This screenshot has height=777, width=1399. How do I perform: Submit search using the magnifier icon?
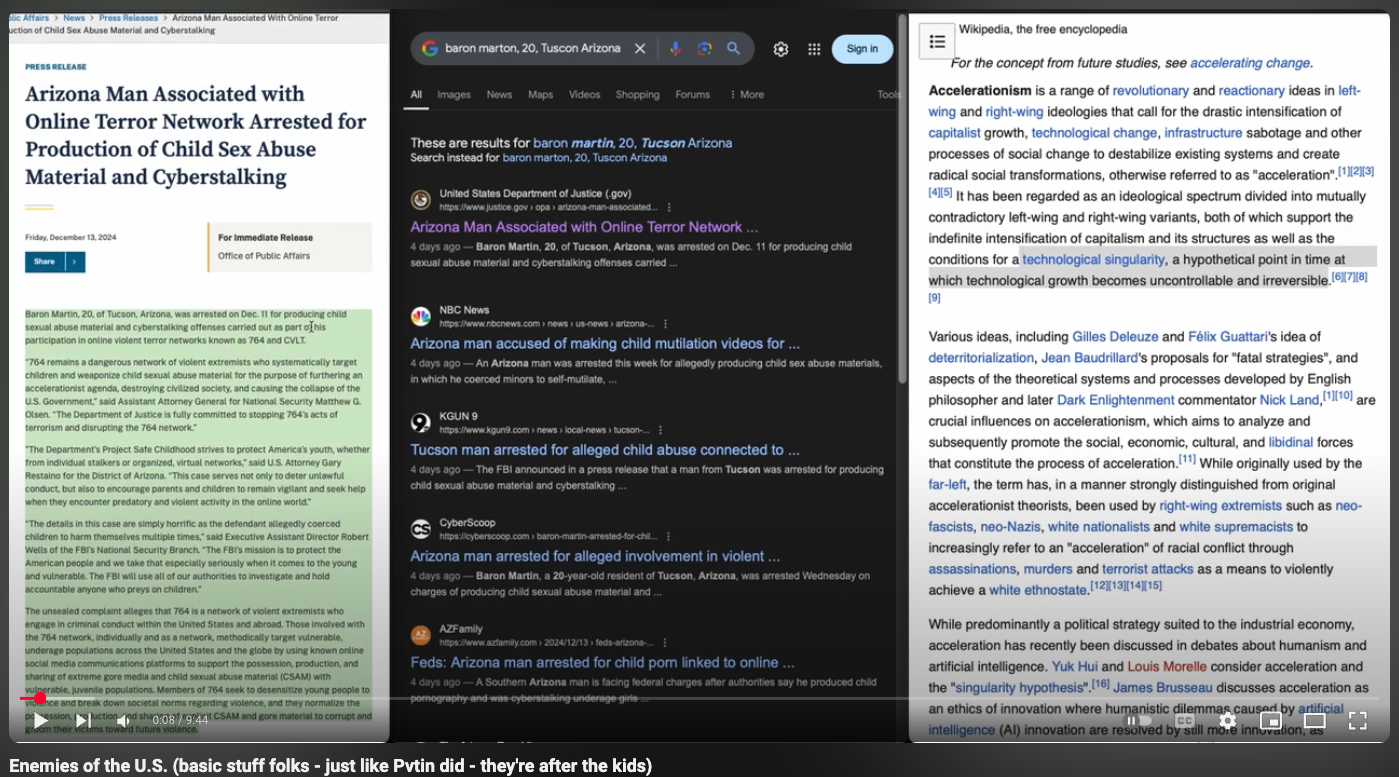tap(733, 48)
